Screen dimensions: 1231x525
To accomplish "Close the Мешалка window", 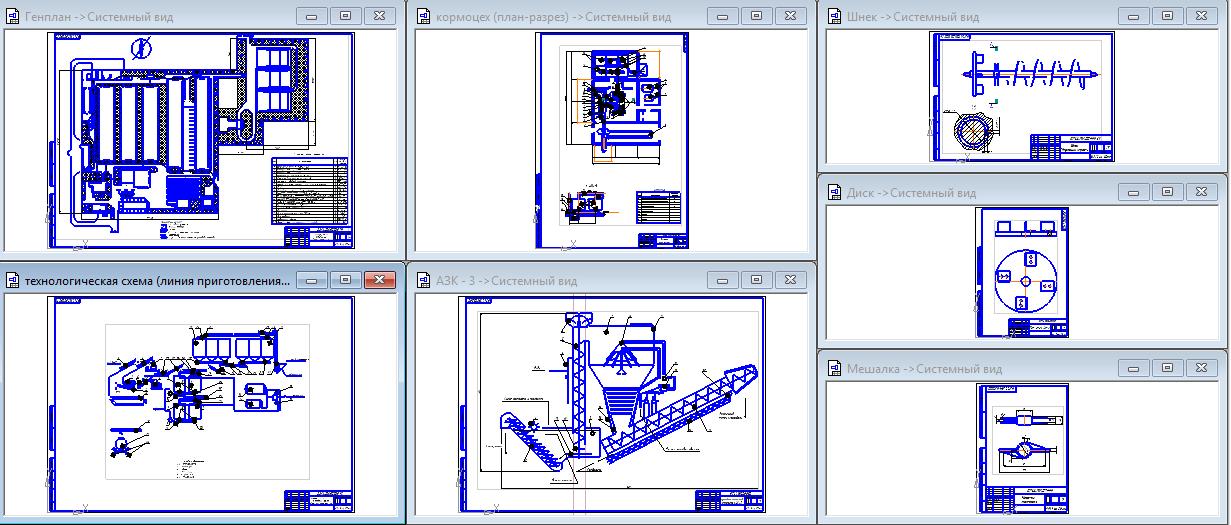I will (x=1201, y=368).
